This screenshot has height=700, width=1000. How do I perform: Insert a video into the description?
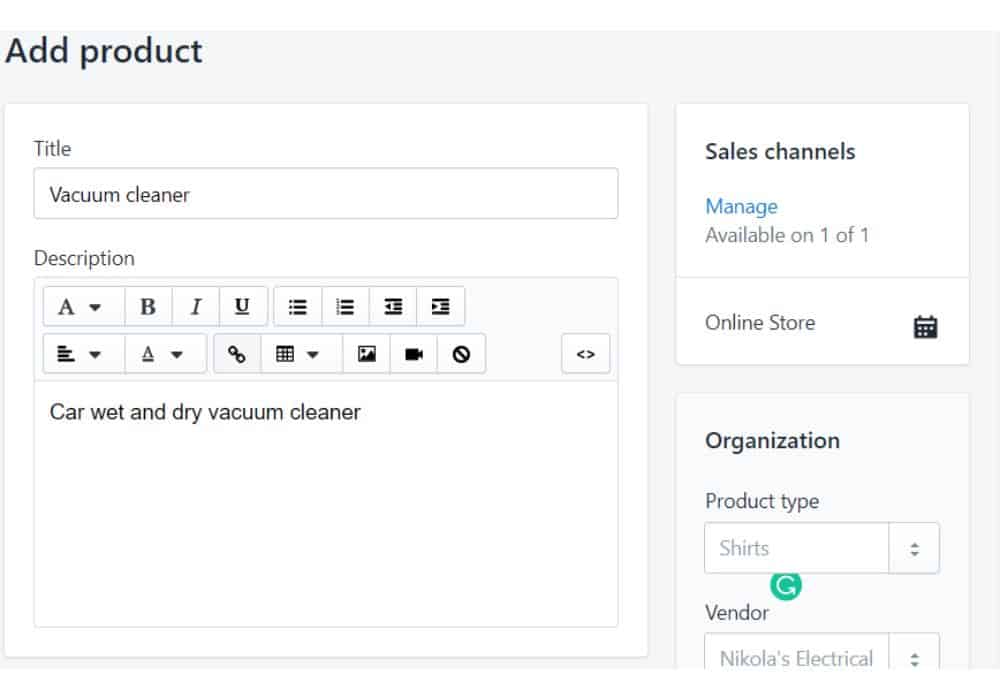[x=414, y=354]
